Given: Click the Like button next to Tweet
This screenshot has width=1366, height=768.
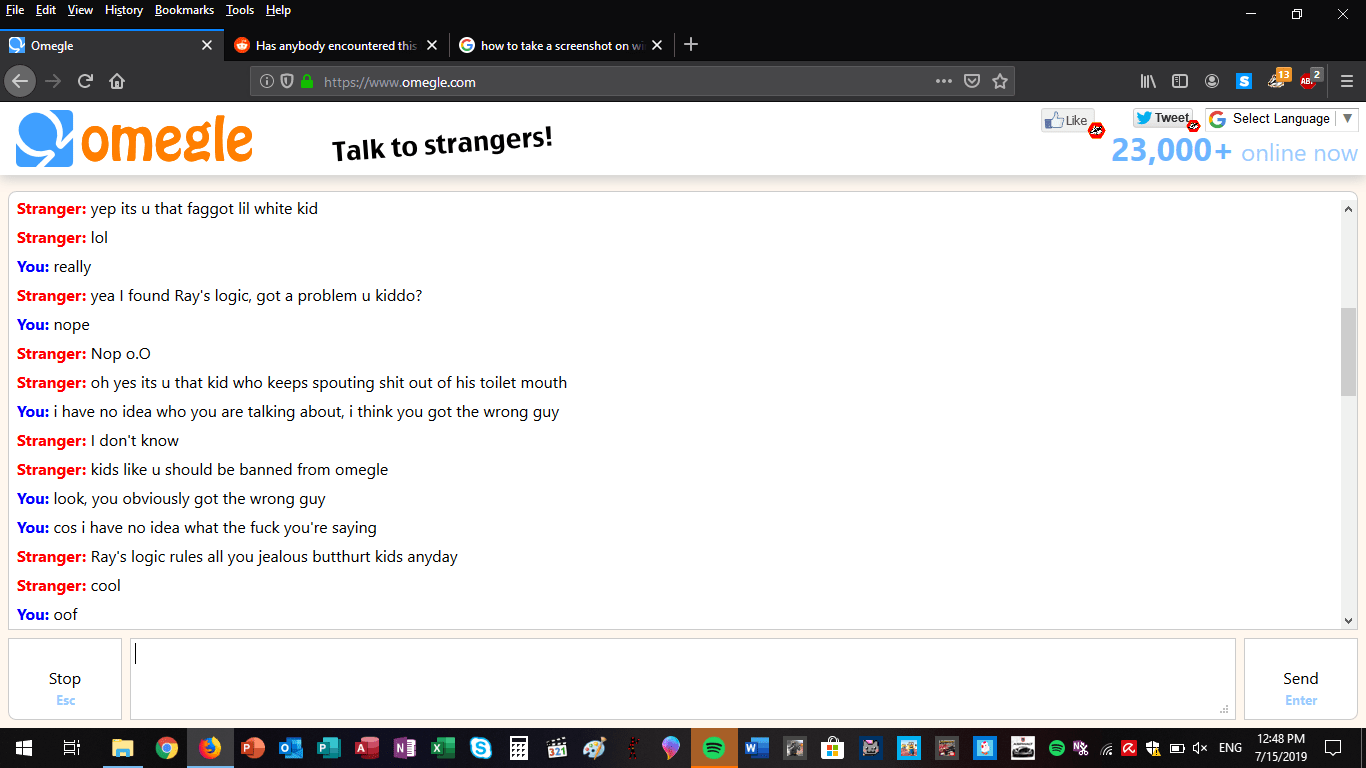Looking at the screenshot, I should (x=1066, y=119).
